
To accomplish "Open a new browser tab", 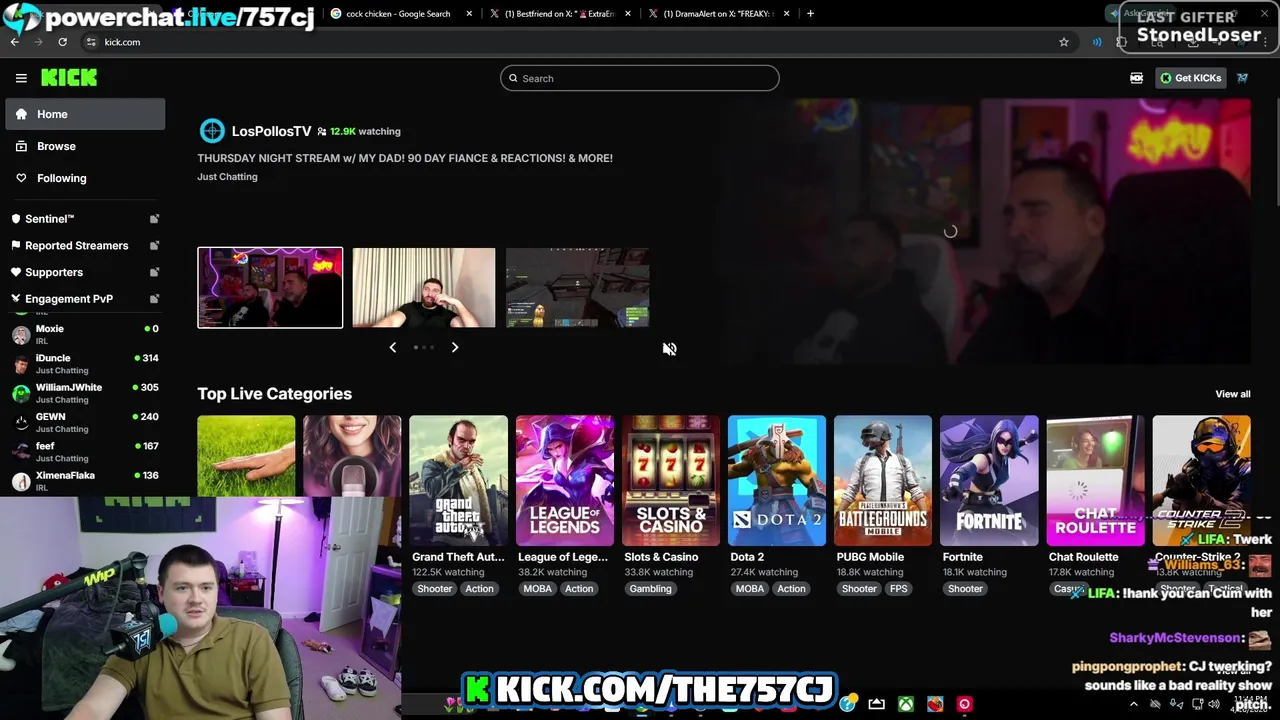I will pyautogui.click(x=810, y=14).
